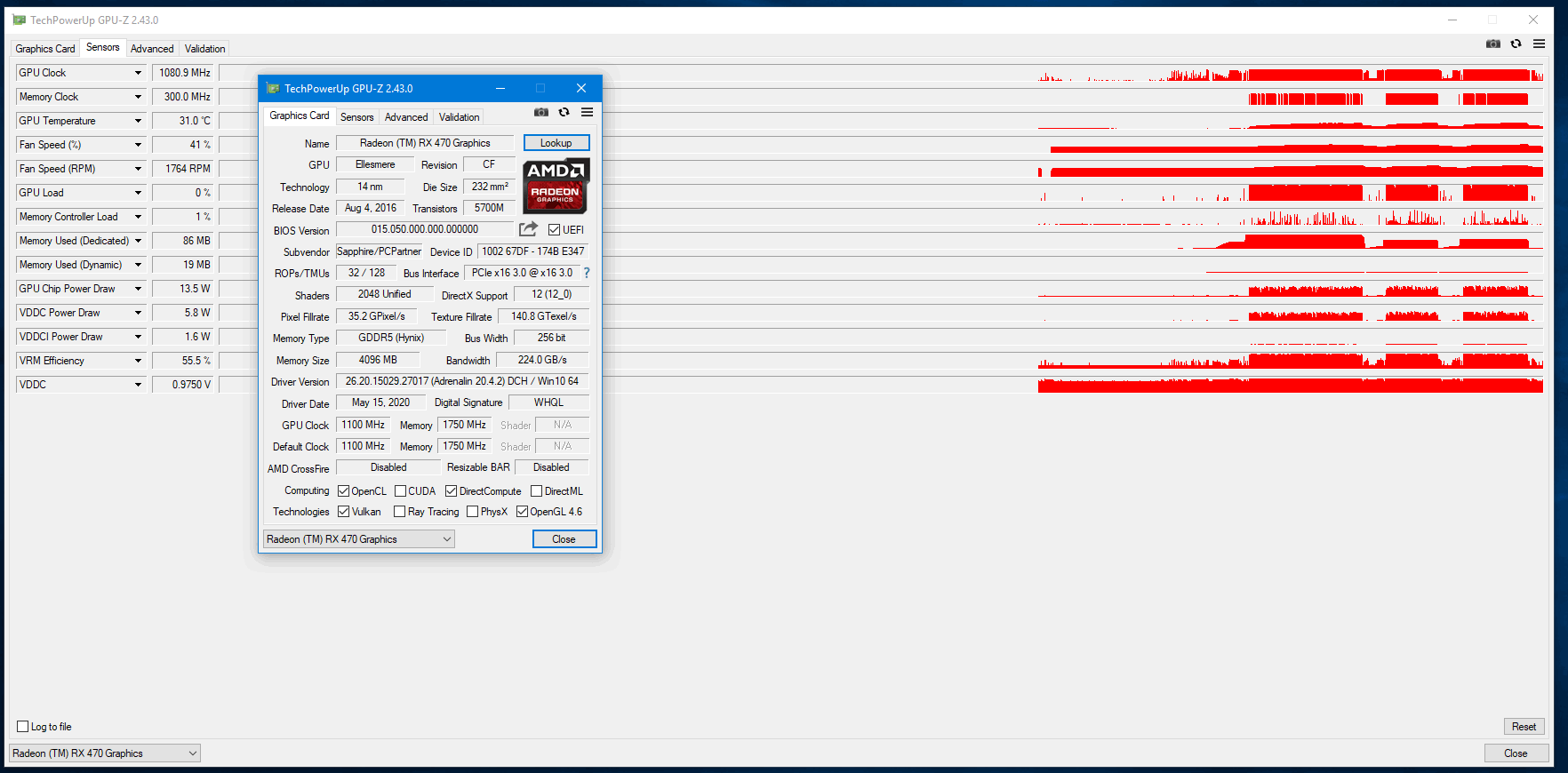The image size is (1568, 773).
Task: Click the camera icon in the Sensors window
Action: click(1493, 44)
